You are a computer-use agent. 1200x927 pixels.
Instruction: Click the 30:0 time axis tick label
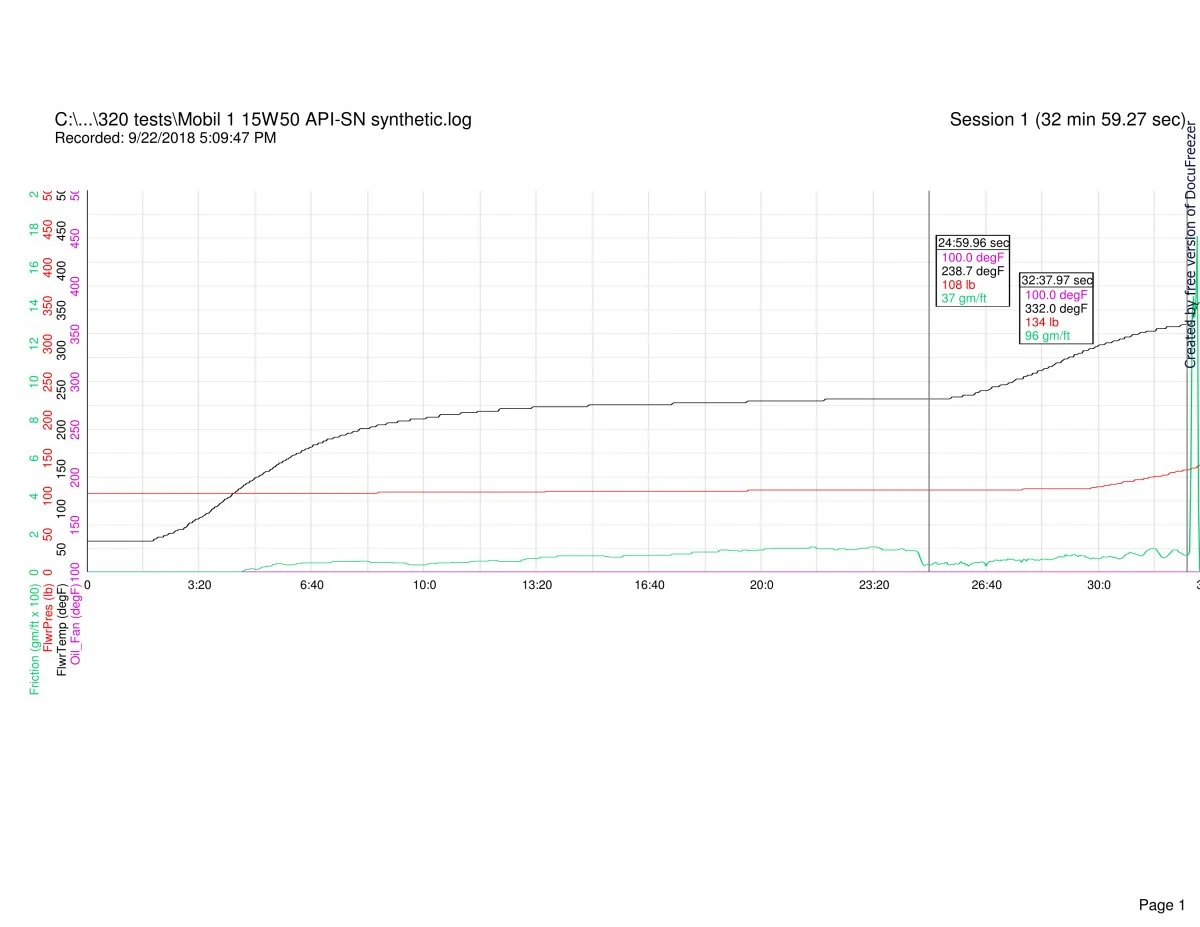point(1099,585)
